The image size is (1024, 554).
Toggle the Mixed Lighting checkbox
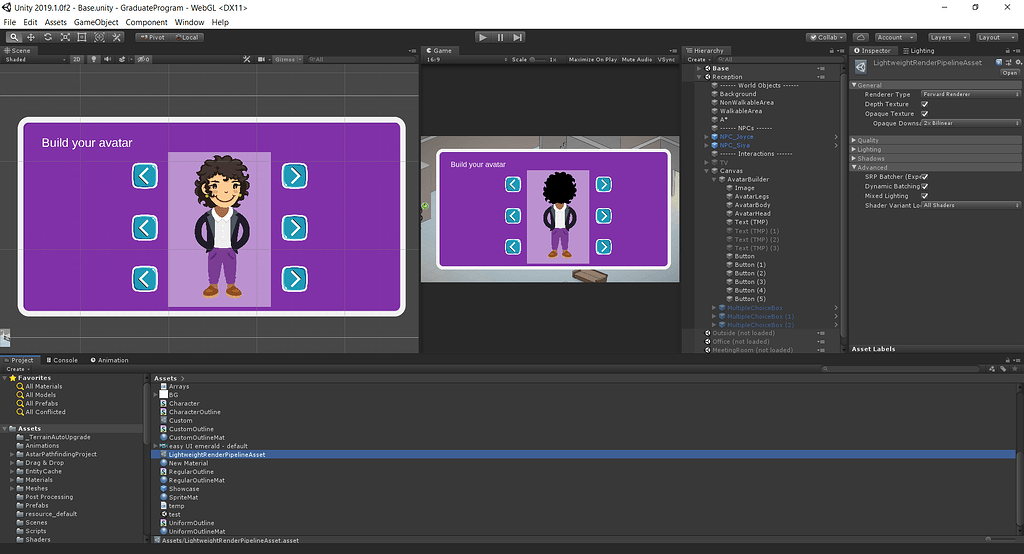click(924, 196)
